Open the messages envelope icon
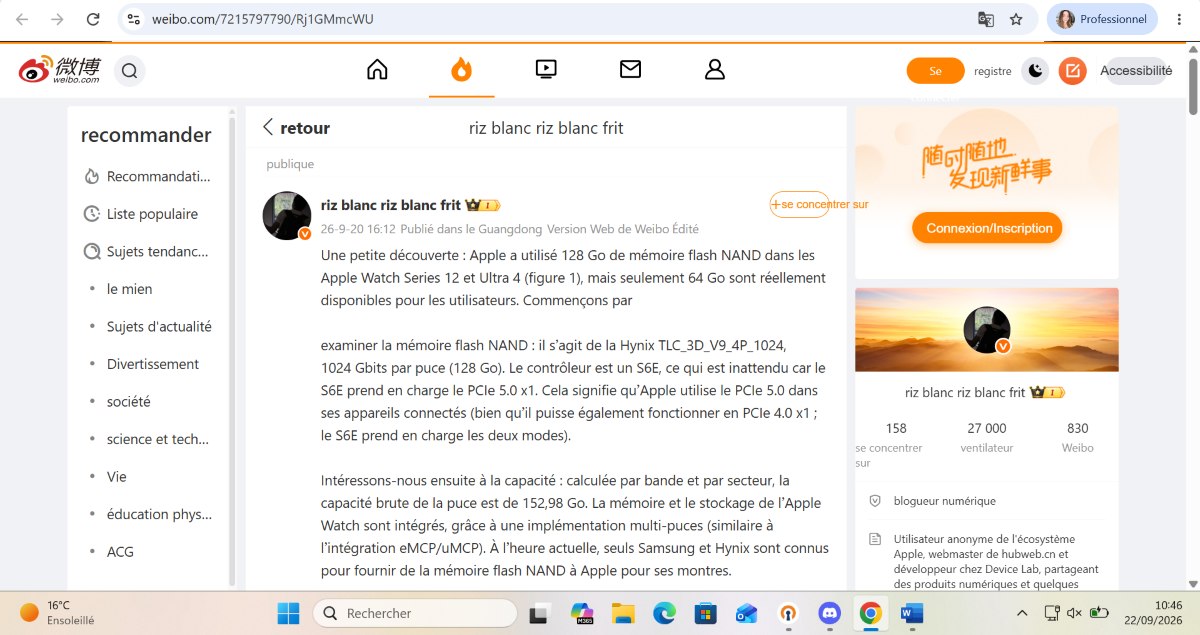 click(630, 69)
